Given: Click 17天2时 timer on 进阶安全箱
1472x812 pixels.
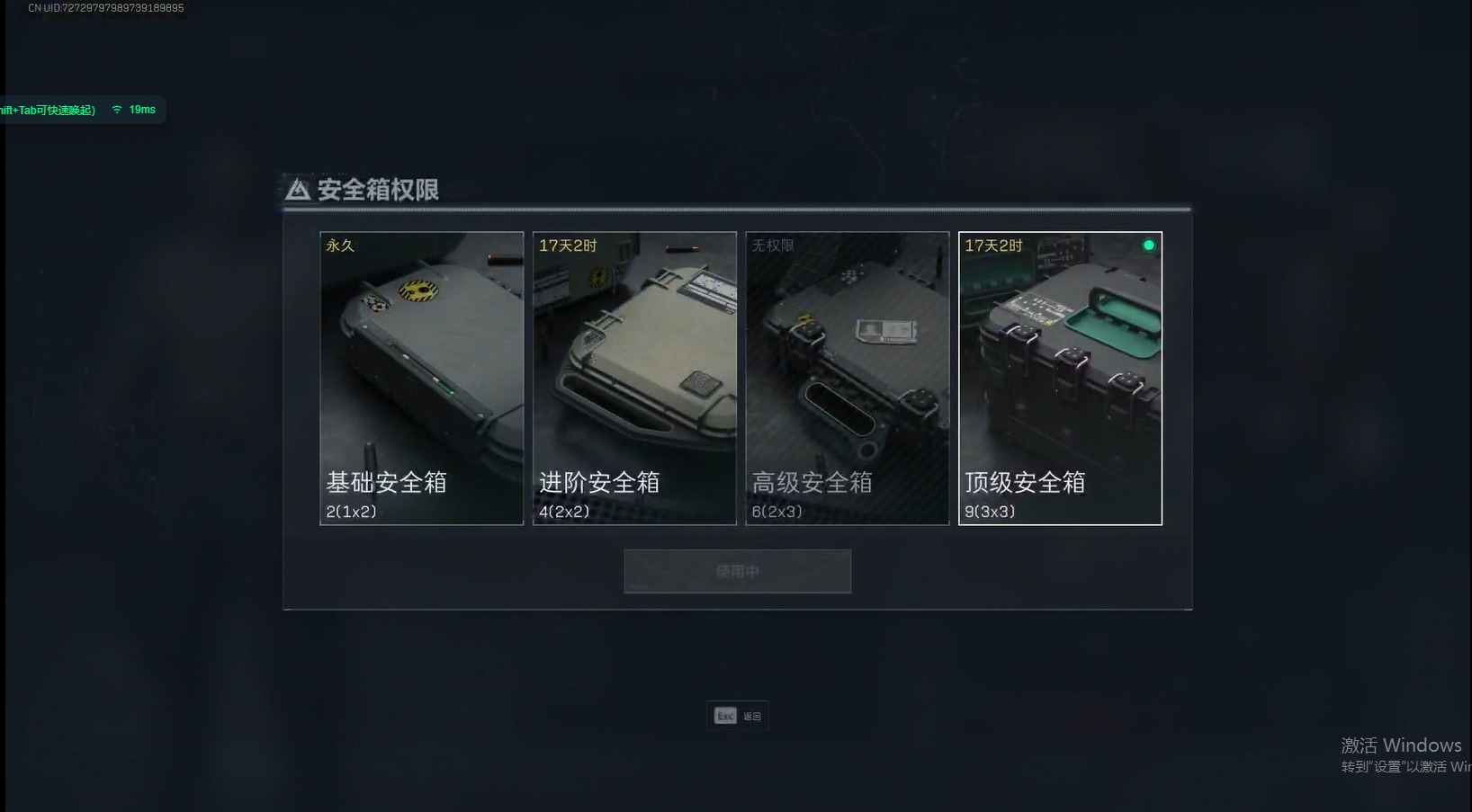Looking at the screenshot, I should (x=568, y=245).
